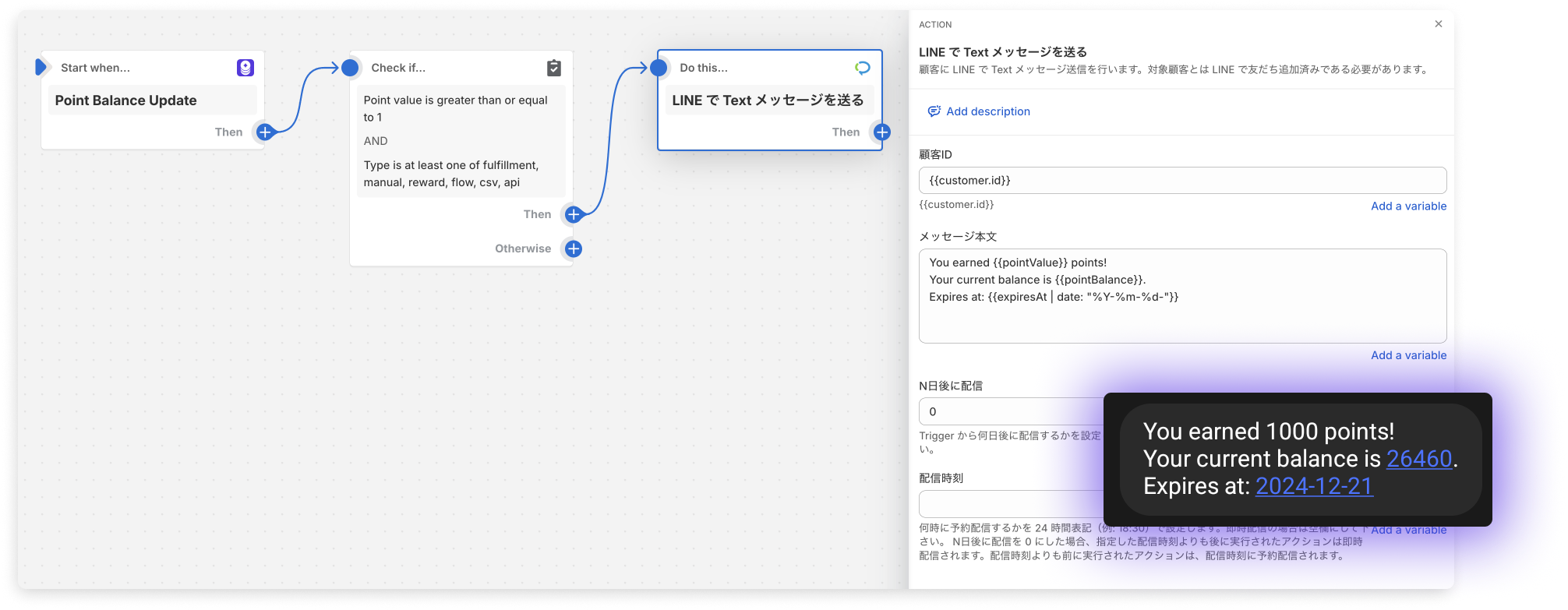The height and width of the screenshot is (610, 1568).
Task: Add step after Point Balance Update Then
Action: point(265,132)
